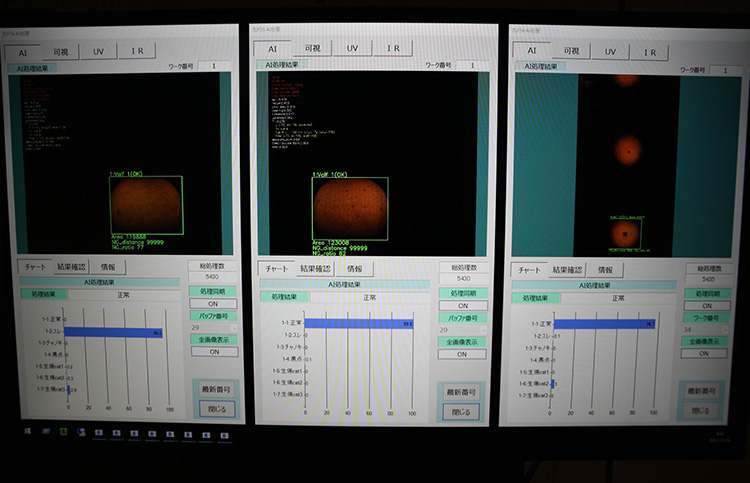Click the boxed orange fruit image in left window
Viewport: 750px width, 483px height.
click(x=146, y=205)
